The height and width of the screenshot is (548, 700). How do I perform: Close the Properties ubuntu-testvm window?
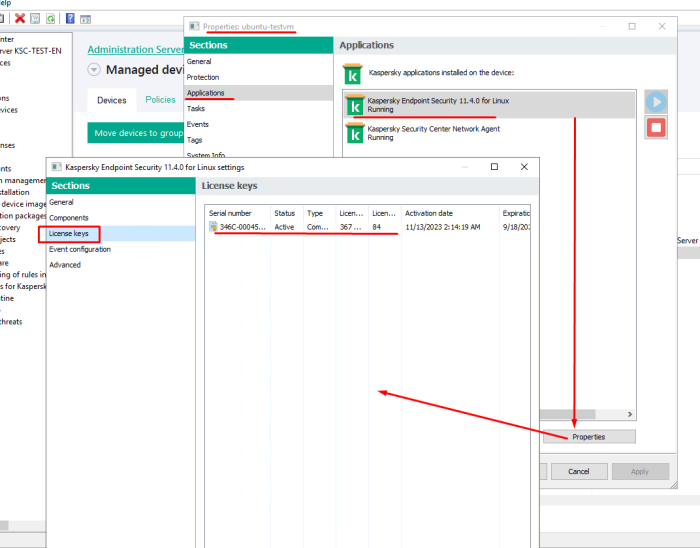coord(662,26)
